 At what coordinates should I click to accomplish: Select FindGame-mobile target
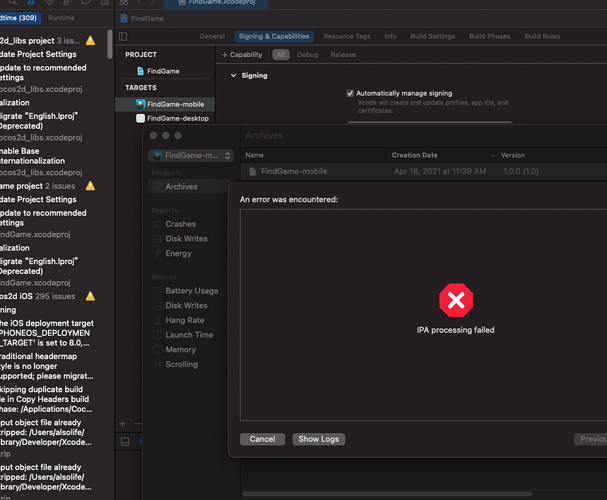click(165, 104)
